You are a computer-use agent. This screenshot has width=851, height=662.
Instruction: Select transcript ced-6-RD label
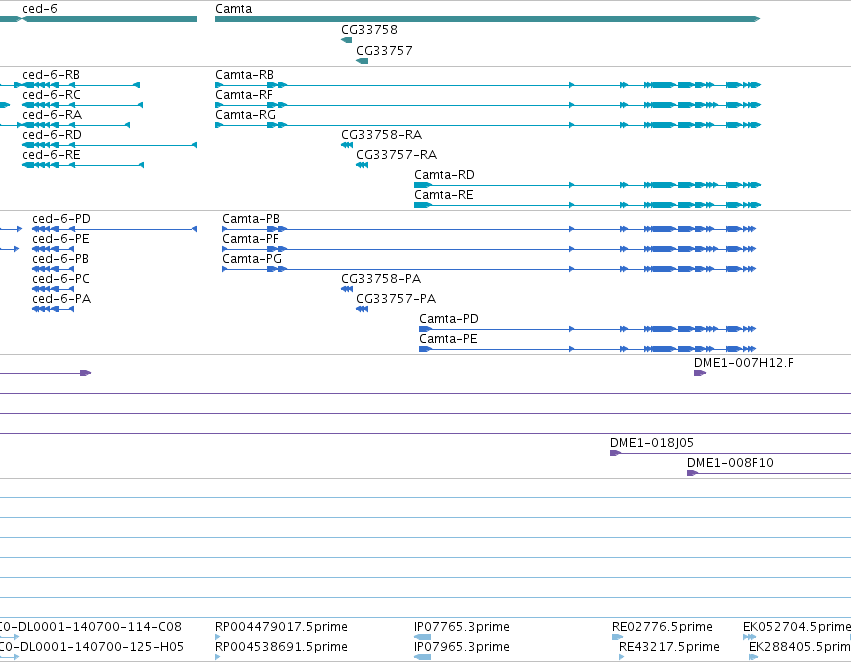tap(52, 135)
